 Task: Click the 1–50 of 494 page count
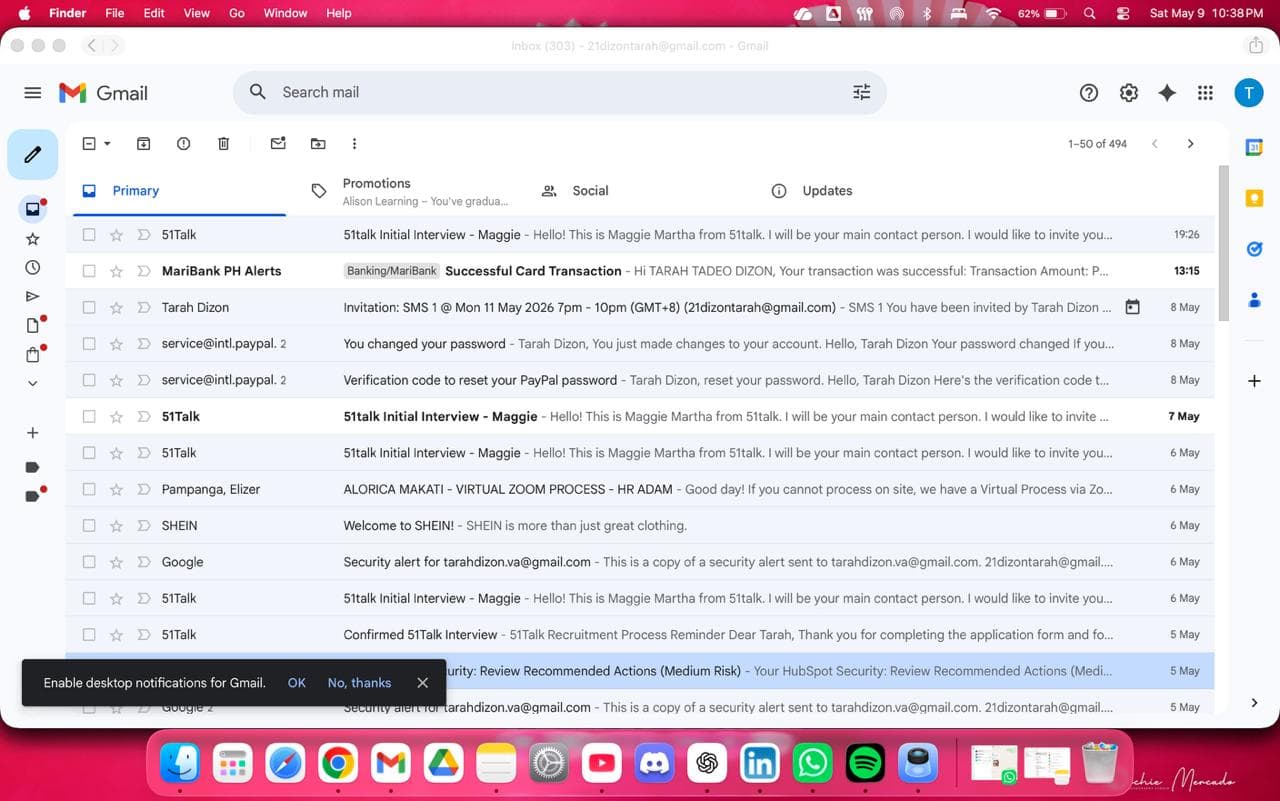(1097, 144)
